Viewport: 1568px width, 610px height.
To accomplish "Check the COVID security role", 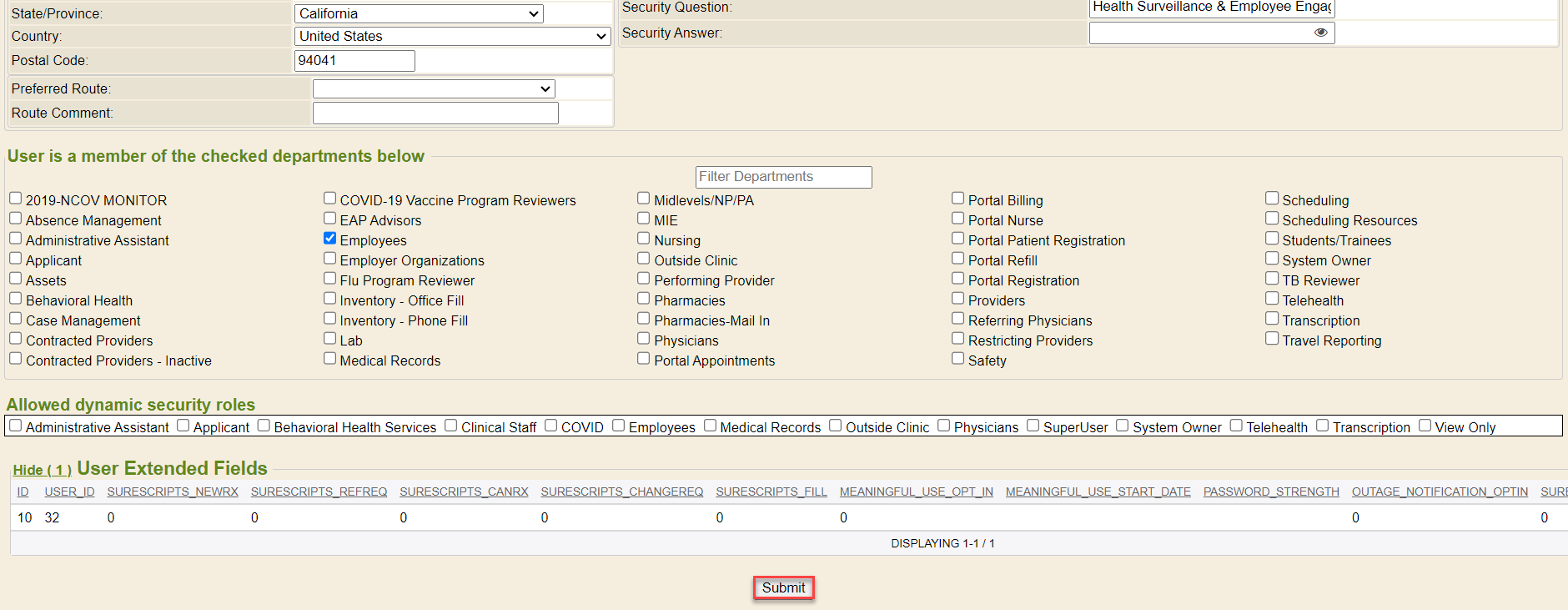I will [550, 426].
